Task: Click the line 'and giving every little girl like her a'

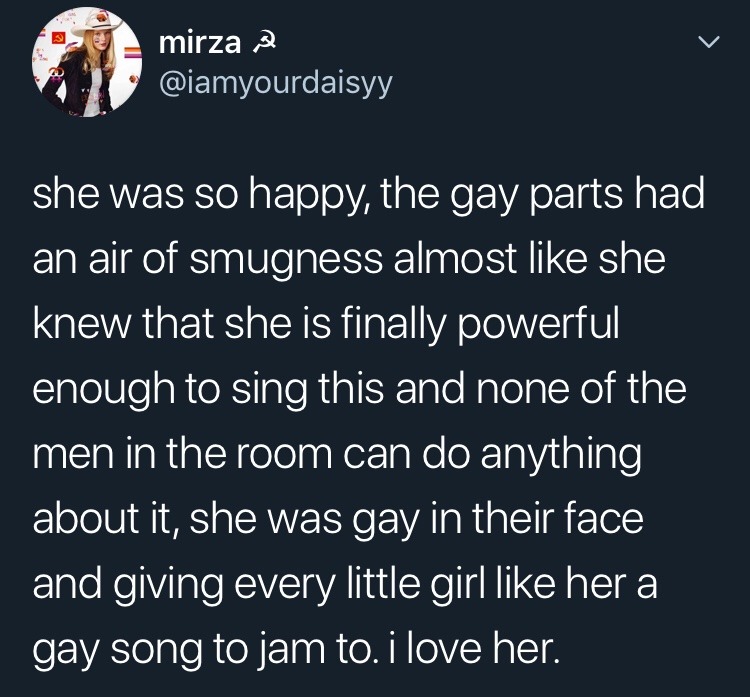Action: click(x=345, y=584)
